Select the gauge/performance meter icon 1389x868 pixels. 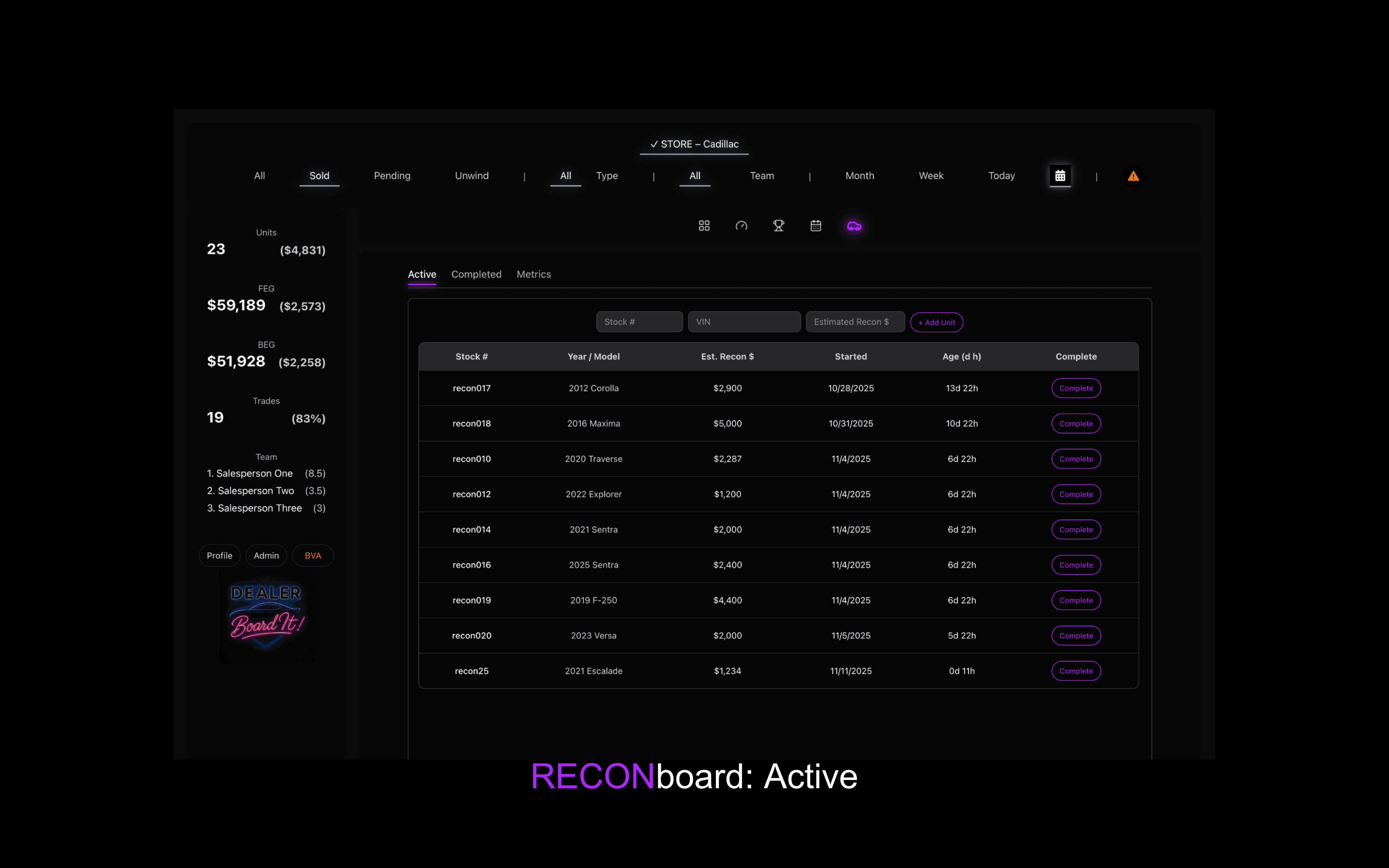tap(742, 226)
